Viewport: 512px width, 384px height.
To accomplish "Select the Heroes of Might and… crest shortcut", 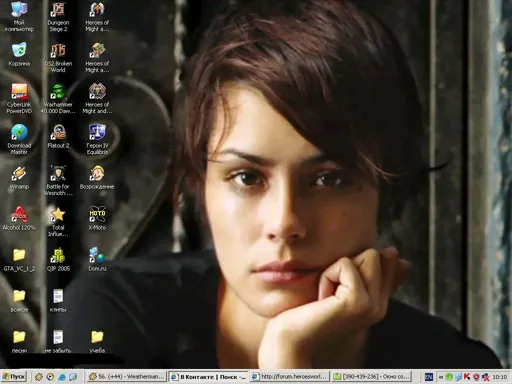I will [97, 99].
